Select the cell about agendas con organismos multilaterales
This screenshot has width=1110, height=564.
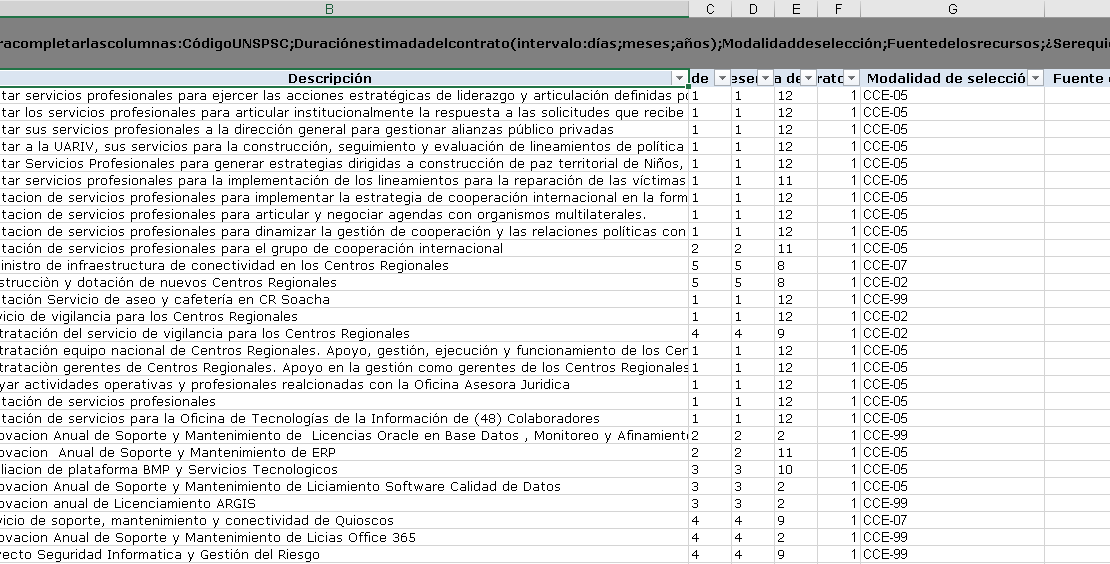344,214
